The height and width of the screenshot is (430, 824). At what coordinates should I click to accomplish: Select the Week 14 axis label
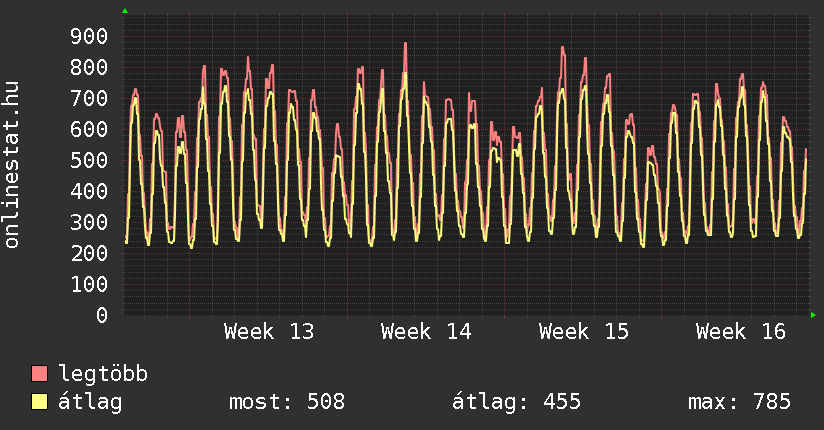(426, 332)
